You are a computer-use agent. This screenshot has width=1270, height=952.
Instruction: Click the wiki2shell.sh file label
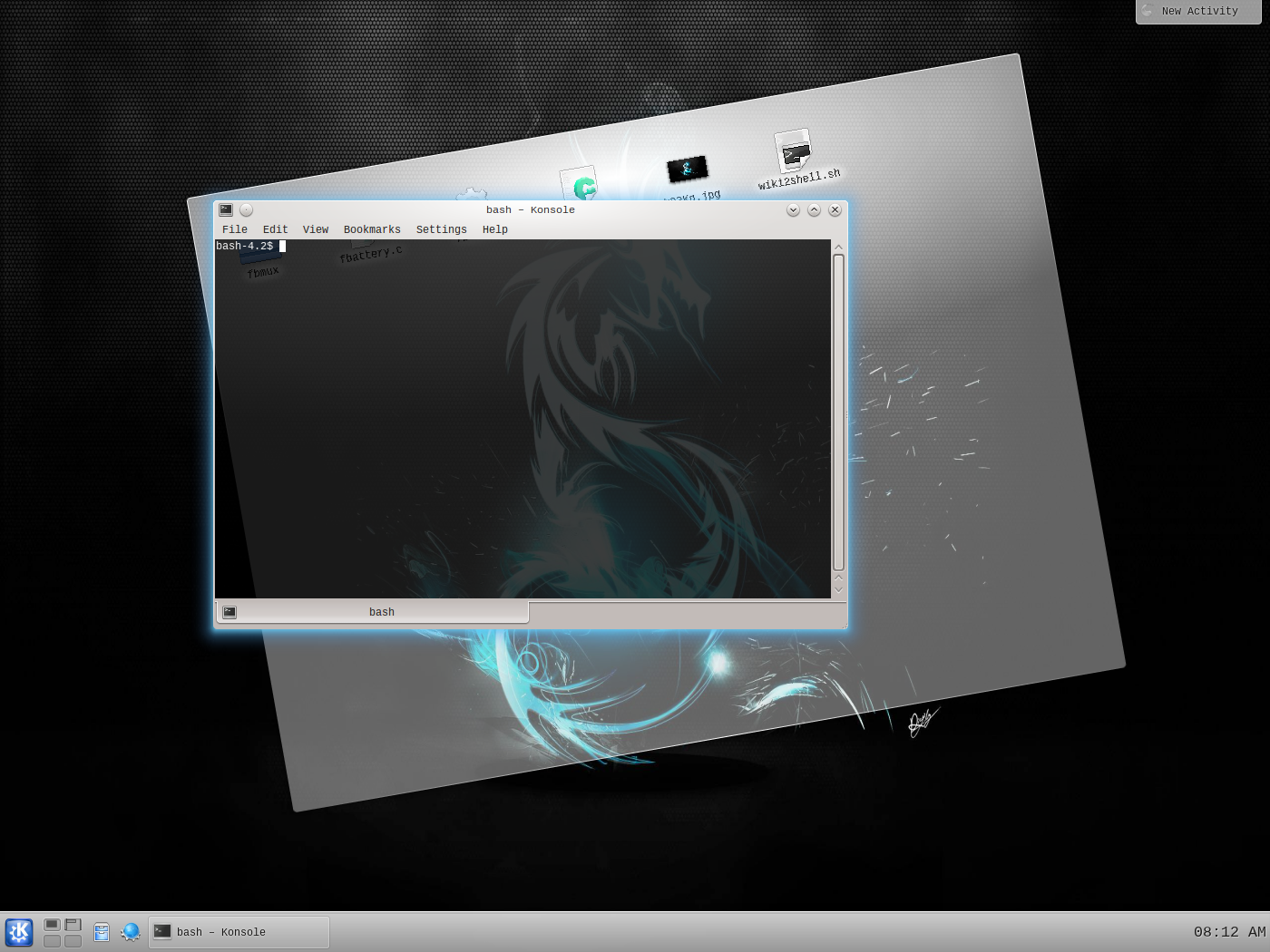click(799, 180)
